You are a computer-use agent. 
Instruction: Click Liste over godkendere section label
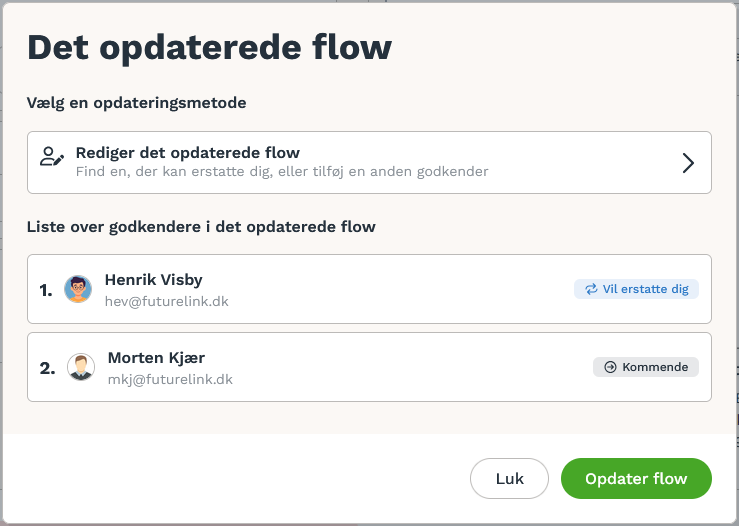[201, 227]
